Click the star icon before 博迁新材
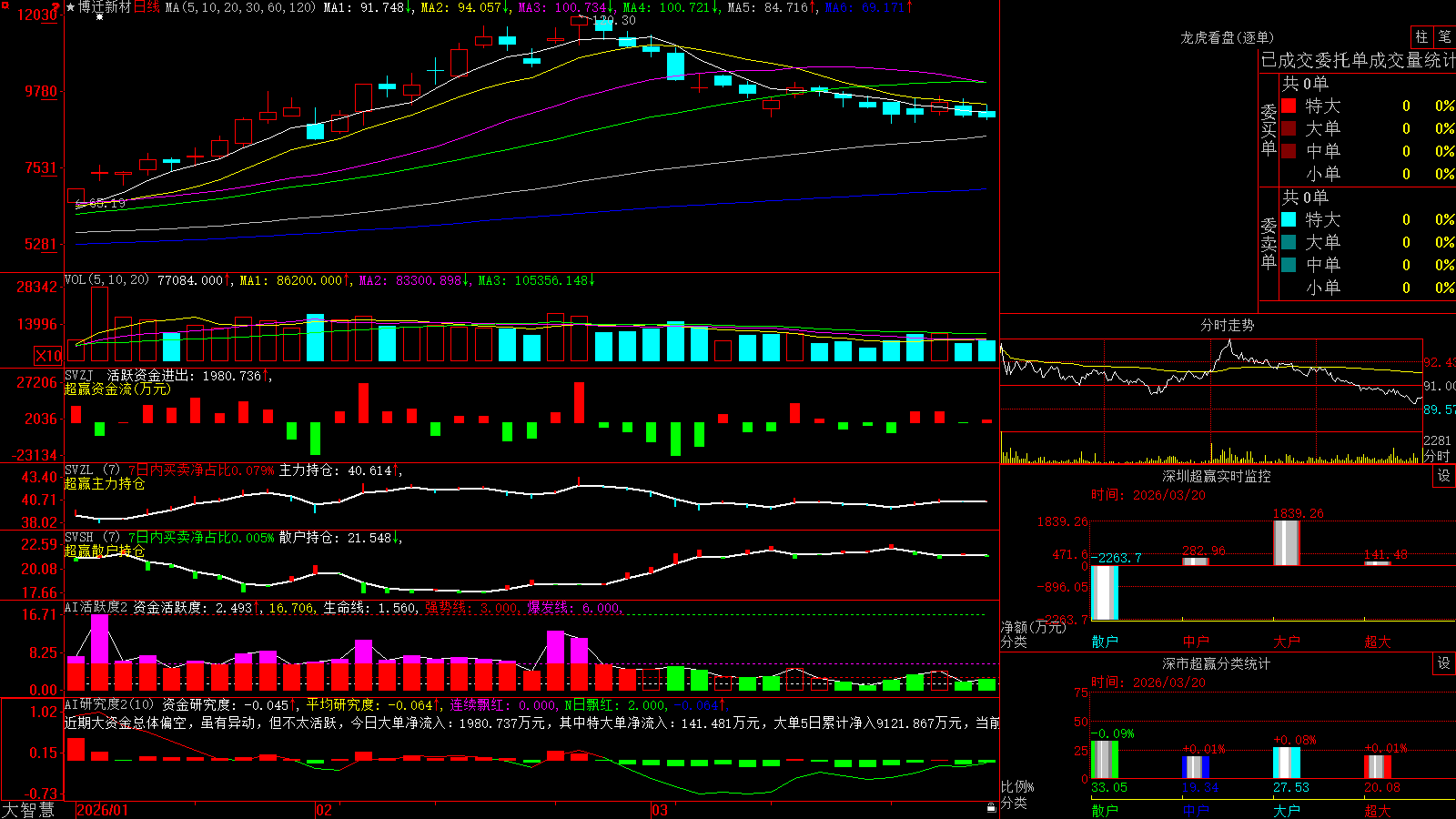This screenshot has height=819, width=1456. [x=70, y=7]
